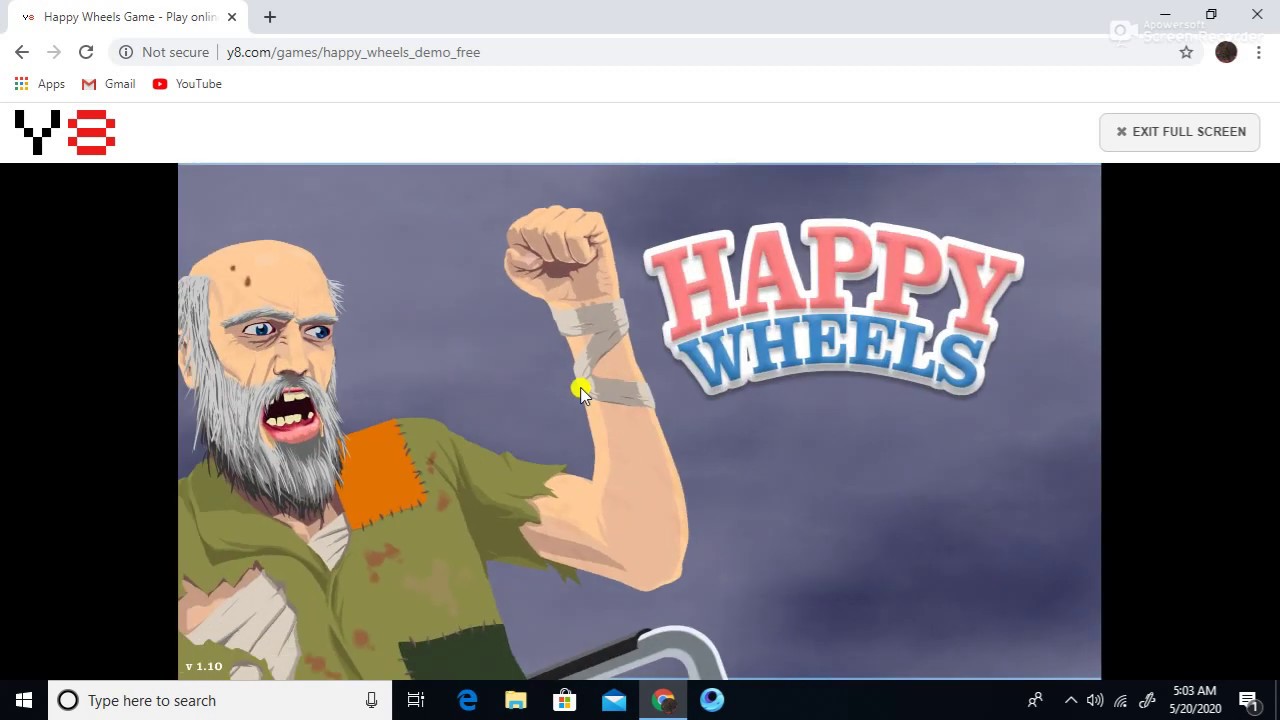Image resolution: width=1280 pixels, height=720 pixels.
Task: Click the pen workspace tray icon
Action: tap(1147, 700)
